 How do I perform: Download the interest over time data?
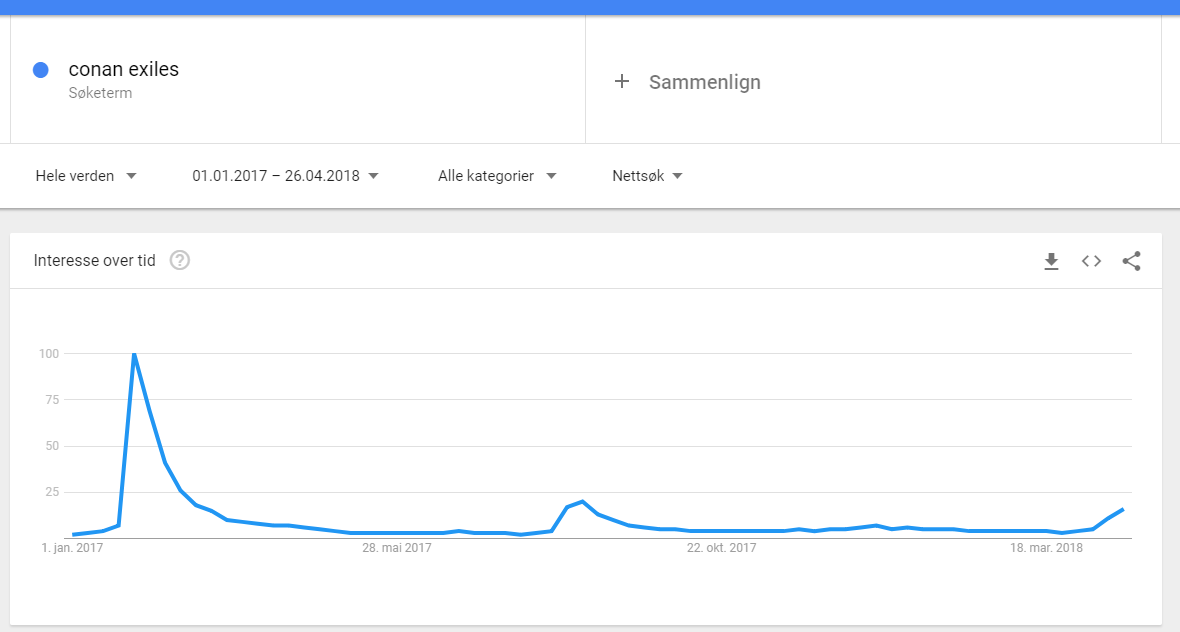pyautogui.click(x=1051, y=261)
